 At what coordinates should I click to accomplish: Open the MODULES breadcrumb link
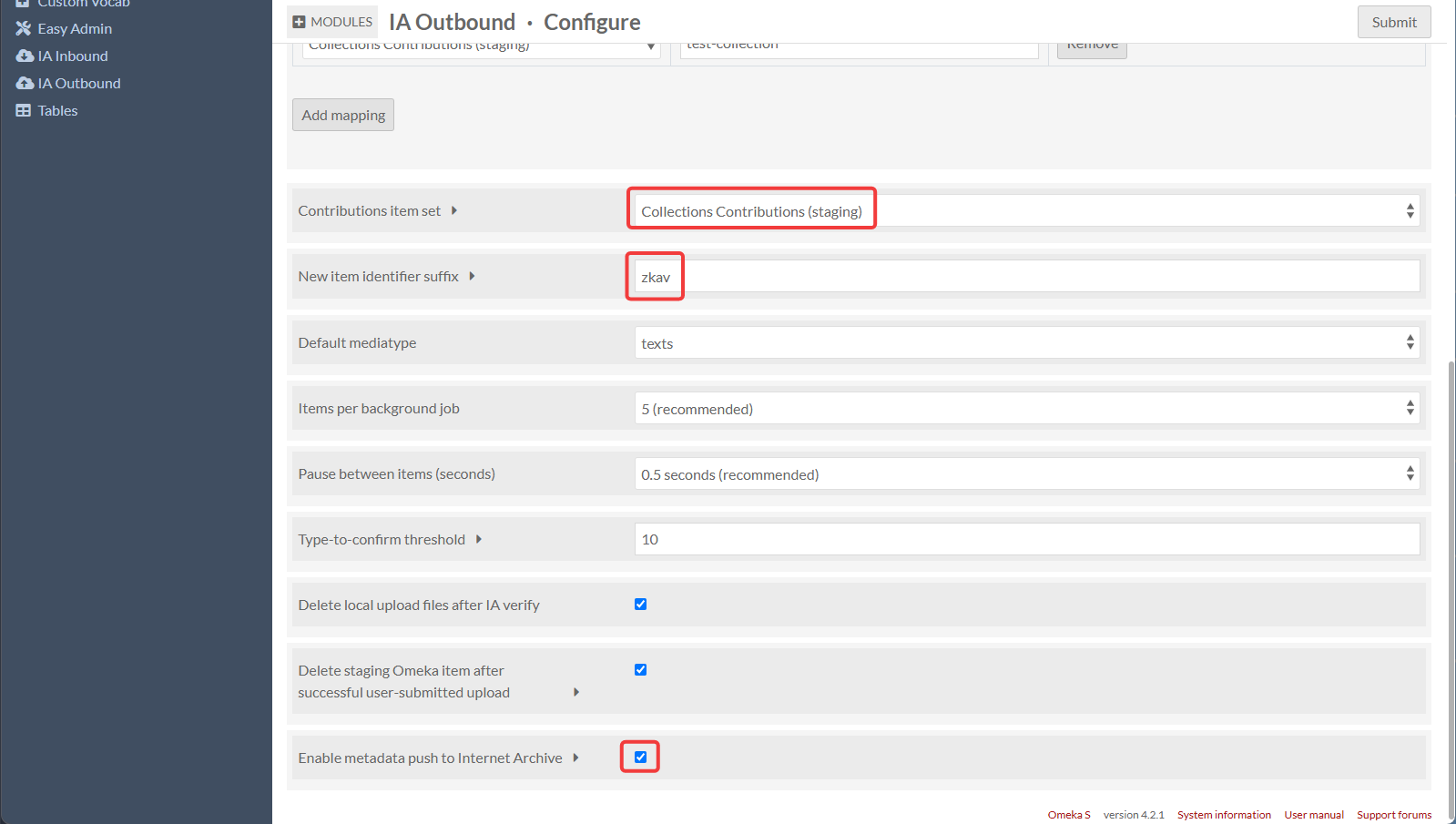coord(332,22)
